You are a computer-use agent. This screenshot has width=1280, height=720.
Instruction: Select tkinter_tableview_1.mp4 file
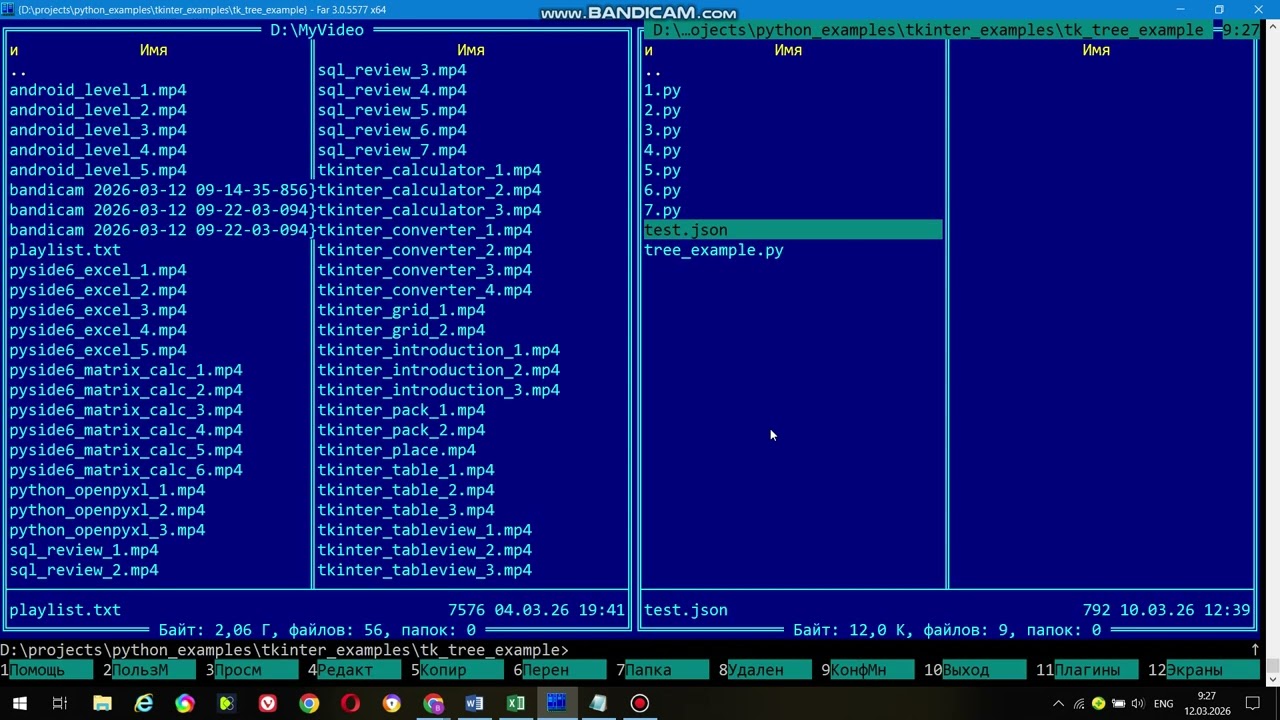425,530
